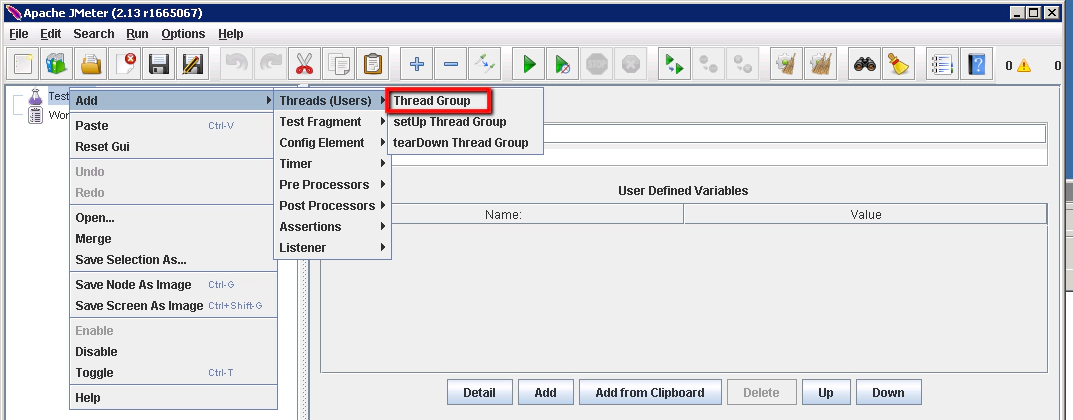This screenshot has height=420, width=1073.
Task: Expand the Pre Processors submenu
Action: click(x=332, y=185)
